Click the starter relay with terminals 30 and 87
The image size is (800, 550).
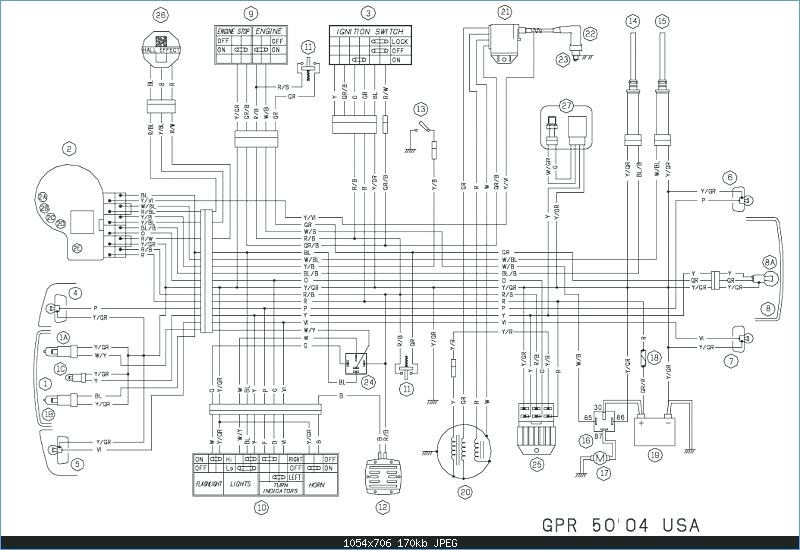pyautogui.click(x=605, y=420)
